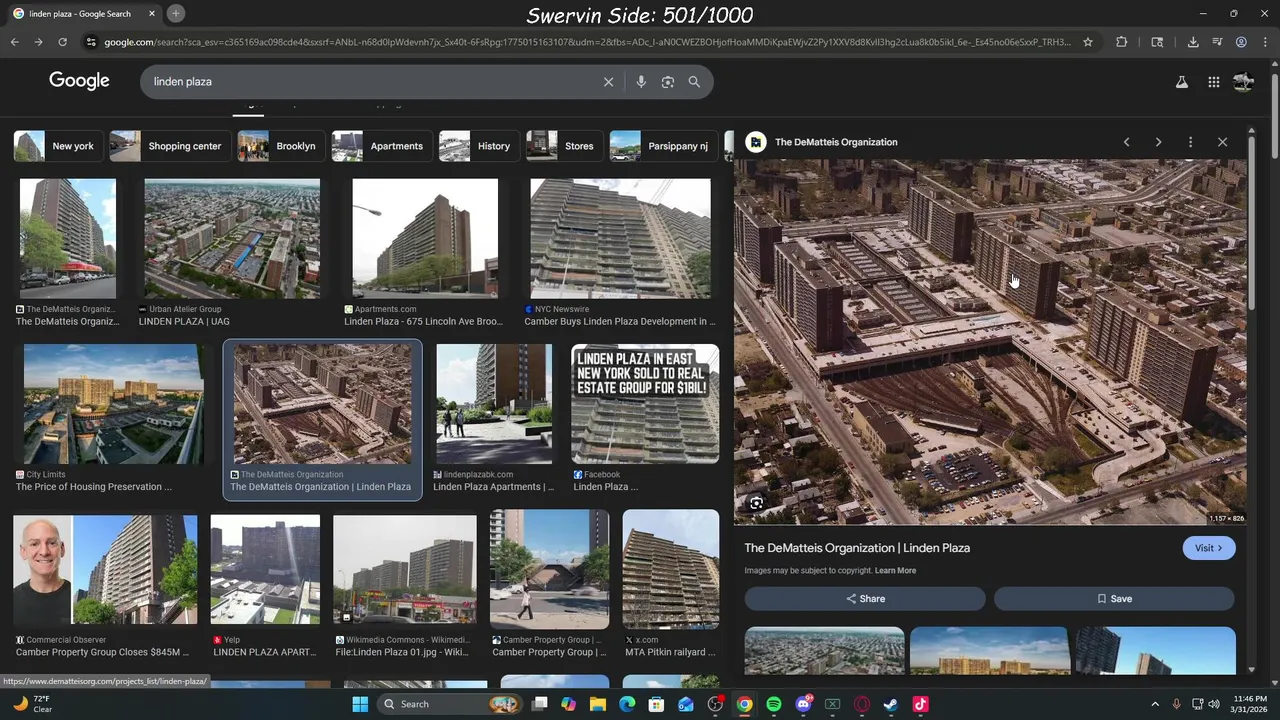Open Windows Start menu

[x=360, y=704]
